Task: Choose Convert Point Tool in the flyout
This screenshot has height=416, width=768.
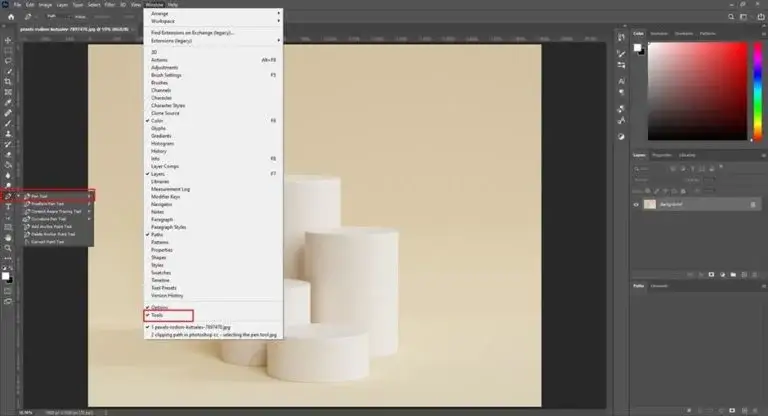Action: pyautogui.click(x=56, y=242)
